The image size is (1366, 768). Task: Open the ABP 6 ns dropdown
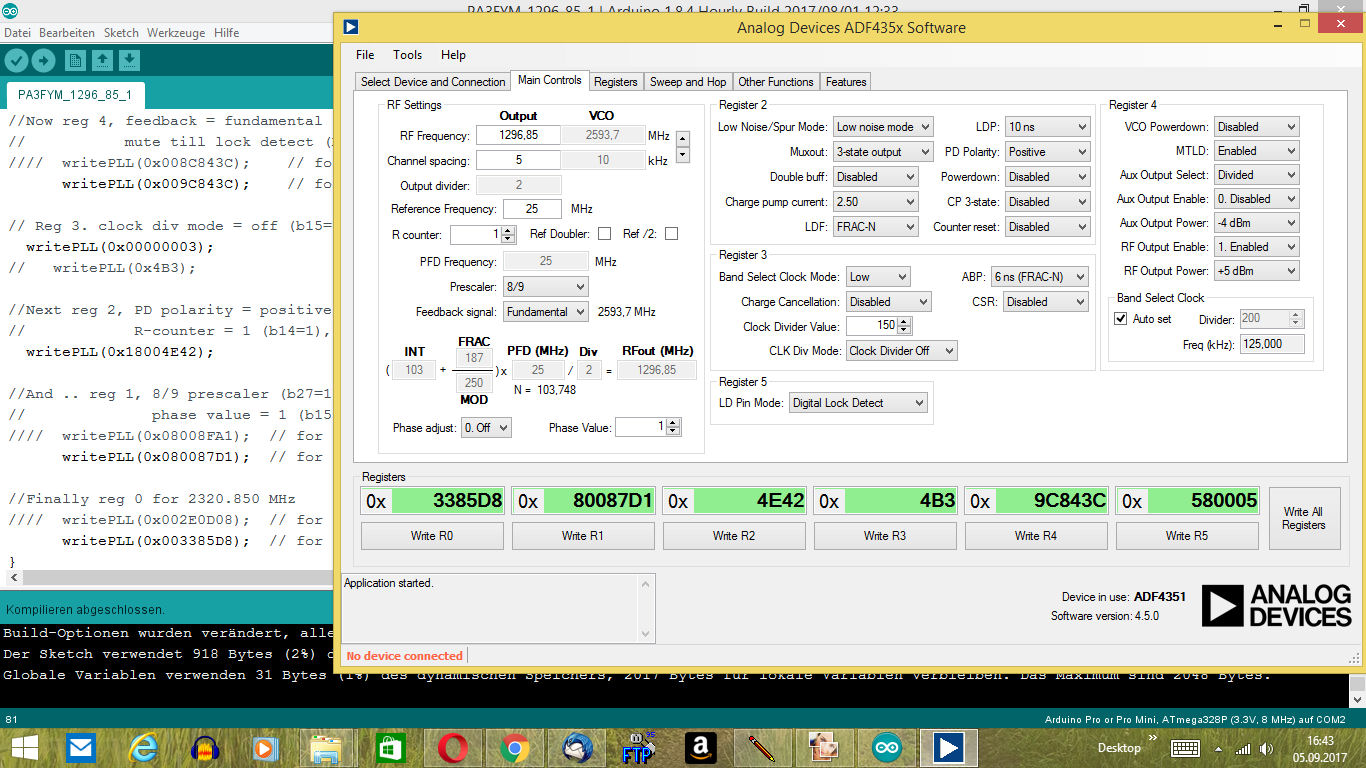click(1039, 277)
